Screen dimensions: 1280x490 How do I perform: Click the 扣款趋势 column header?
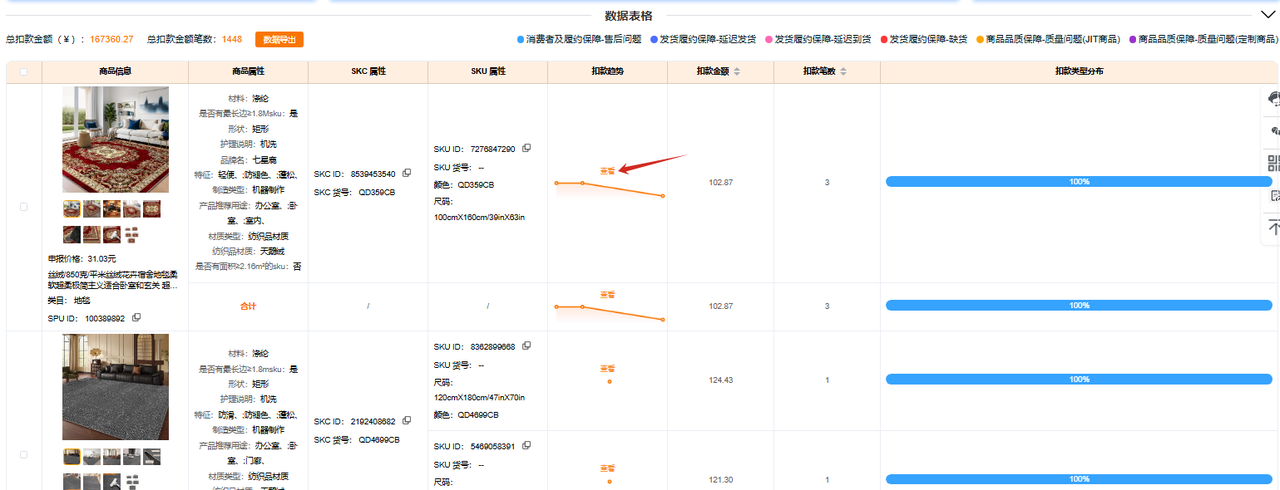click(607, 72)
